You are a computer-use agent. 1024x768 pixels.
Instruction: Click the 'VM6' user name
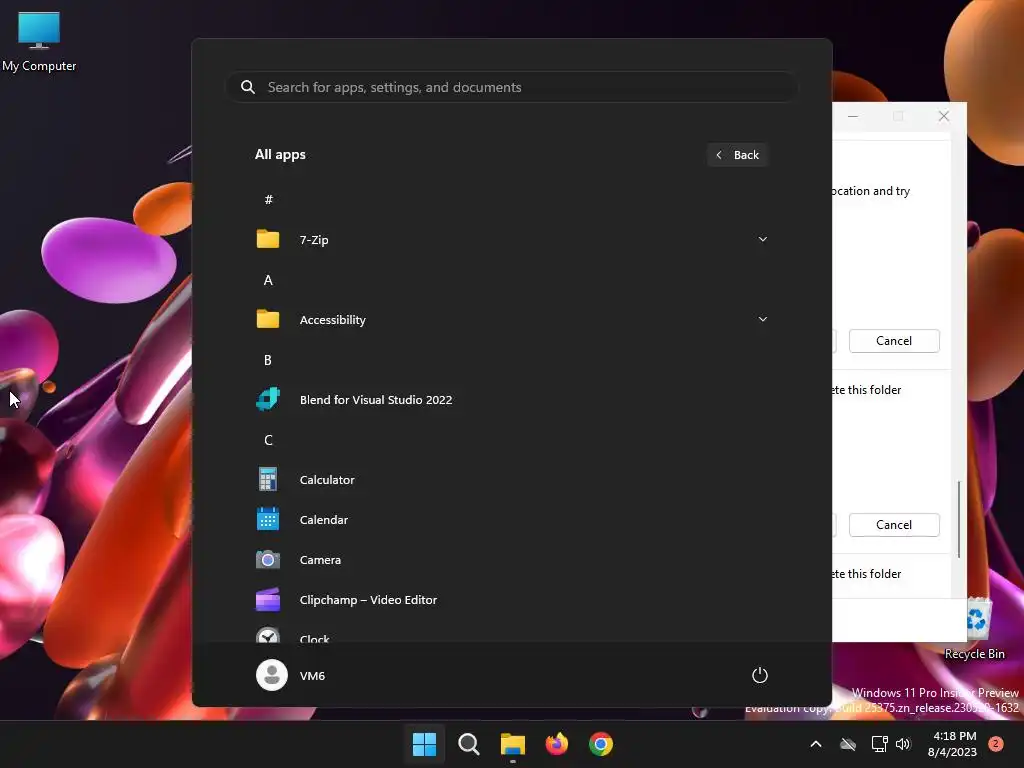(x=312, y=676)
